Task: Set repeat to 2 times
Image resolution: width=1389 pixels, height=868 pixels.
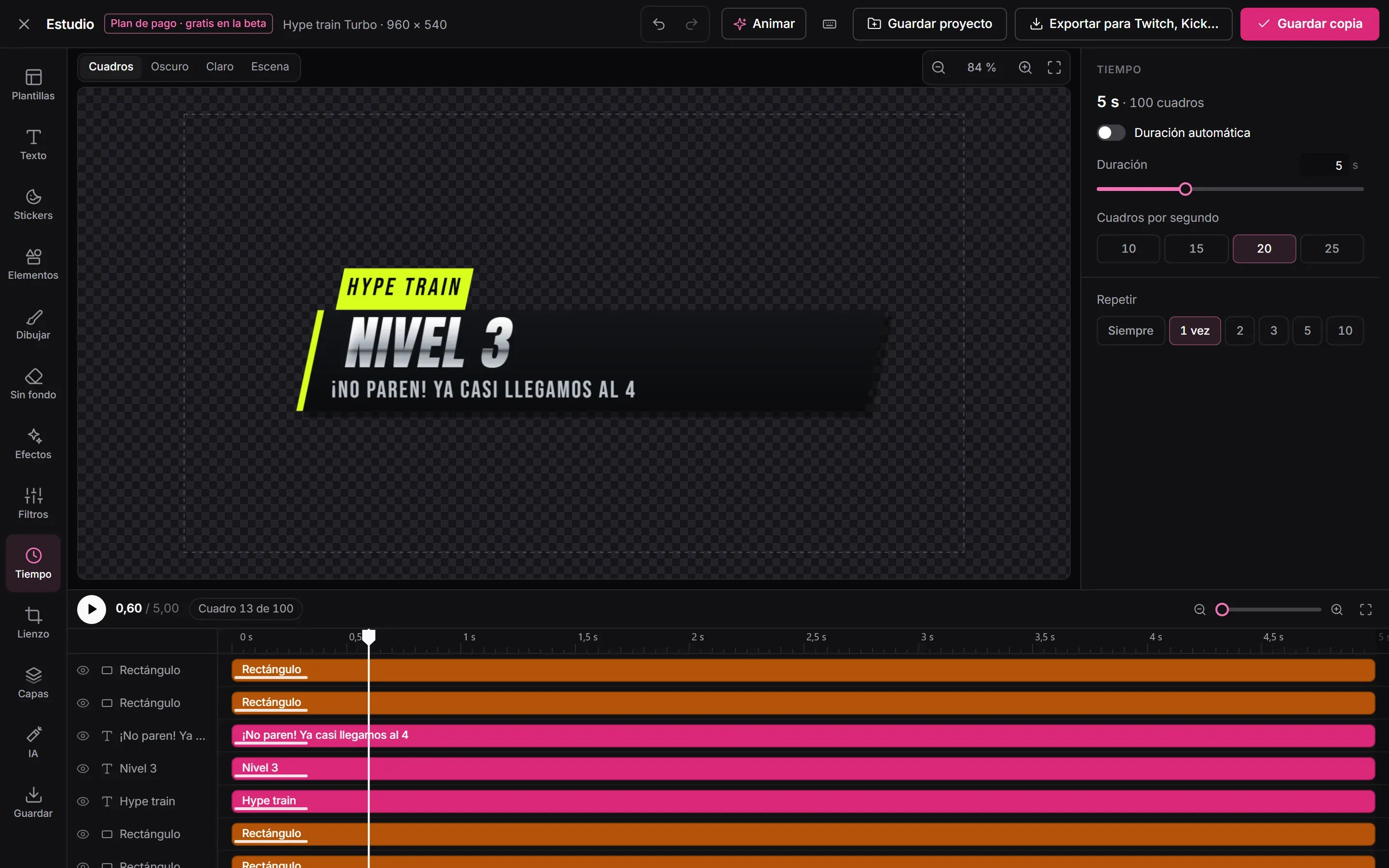Action: point(1240,331)
